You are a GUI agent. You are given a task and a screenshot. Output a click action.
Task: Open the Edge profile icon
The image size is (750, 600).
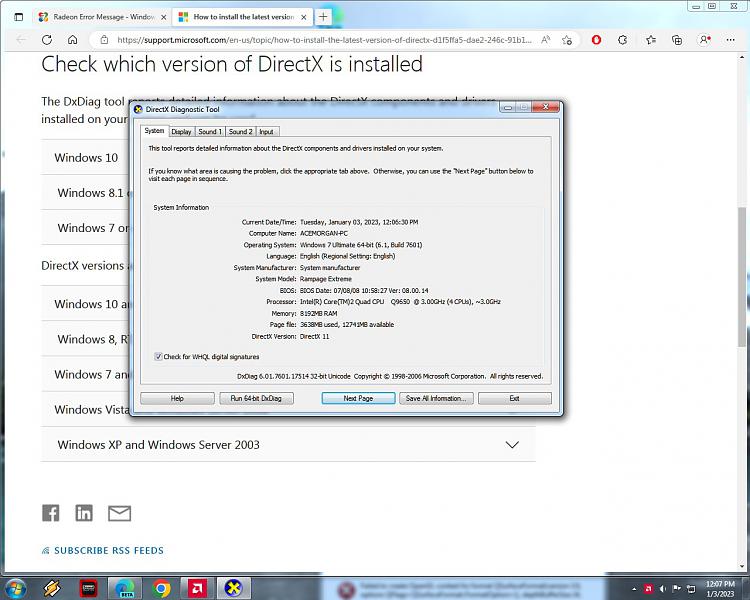click(x=705, y=40)
